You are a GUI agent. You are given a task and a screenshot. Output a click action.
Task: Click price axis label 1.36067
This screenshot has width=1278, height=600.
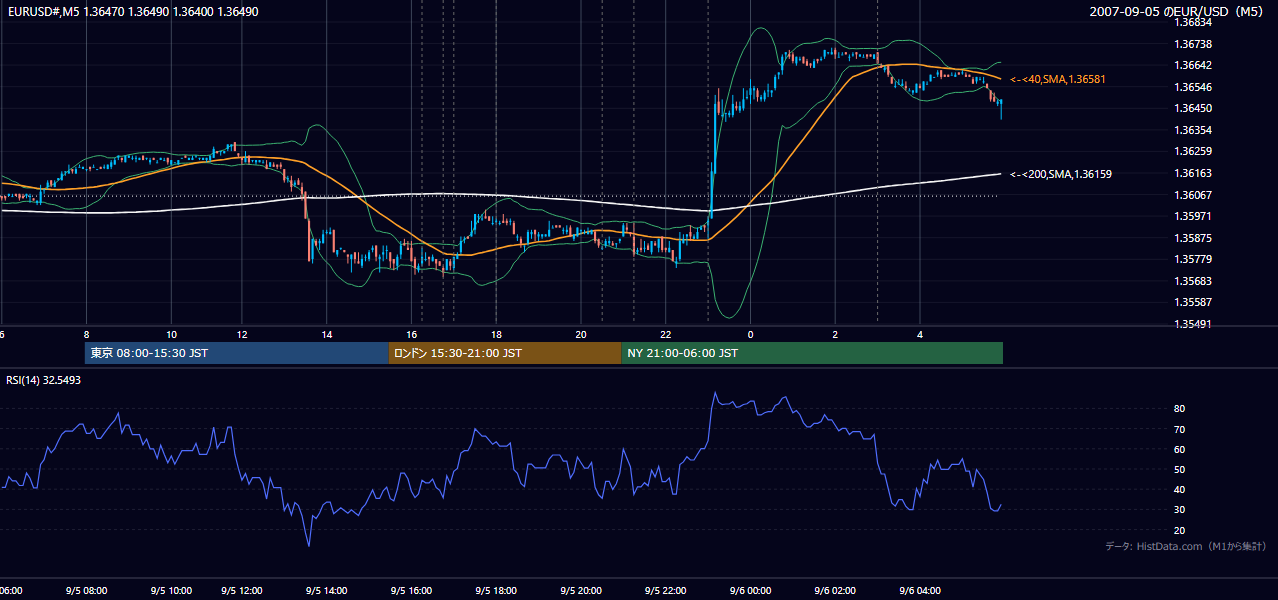pos(1192,195)
